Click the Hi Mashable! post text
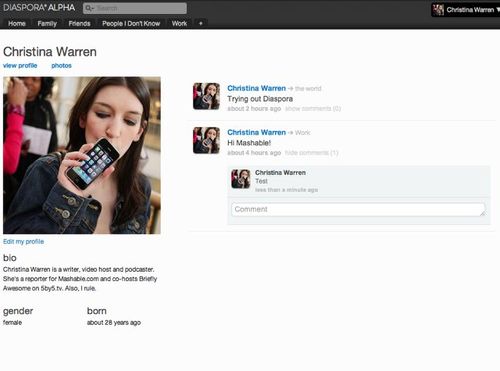 coord(249,143)
